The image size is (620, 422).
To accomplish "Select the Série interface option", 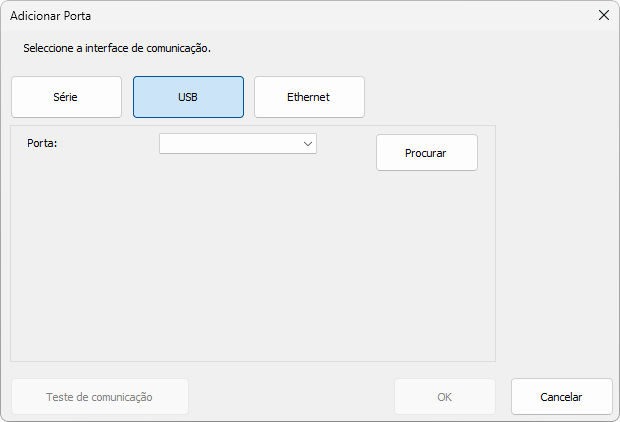I will [66, 97].
